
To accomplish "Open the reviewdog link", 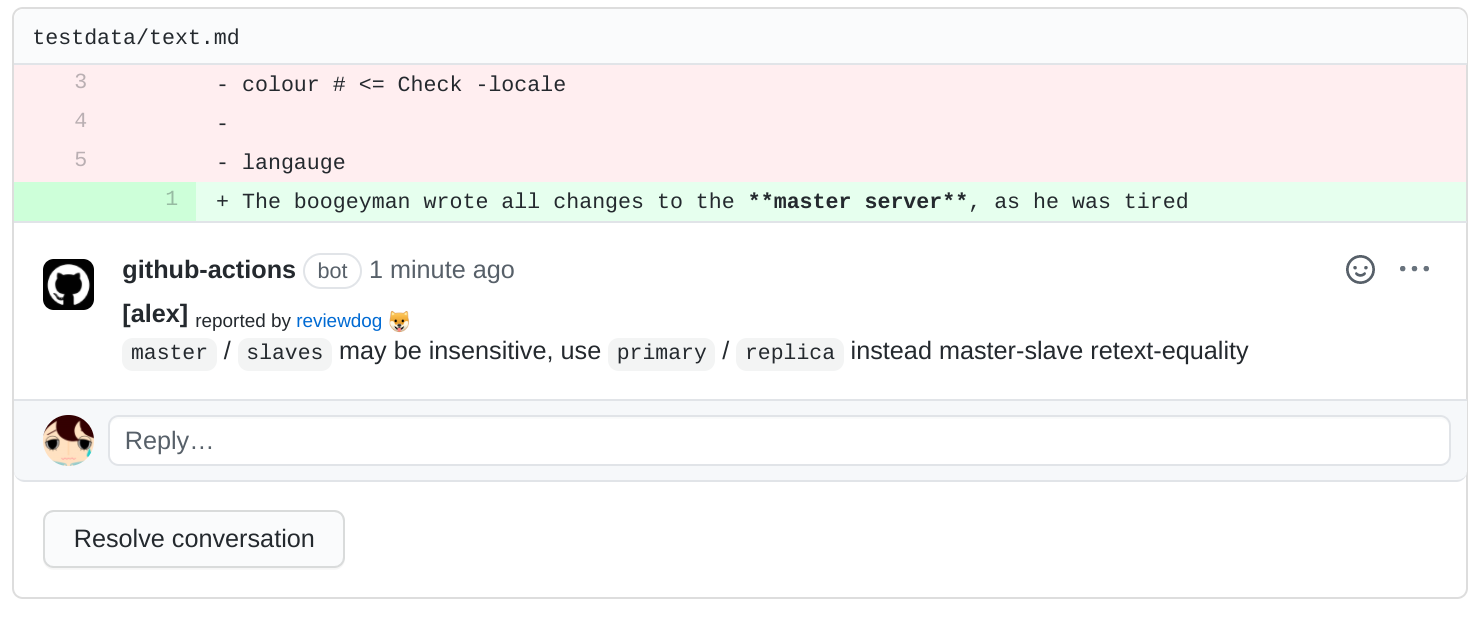I will click(338, 321).
